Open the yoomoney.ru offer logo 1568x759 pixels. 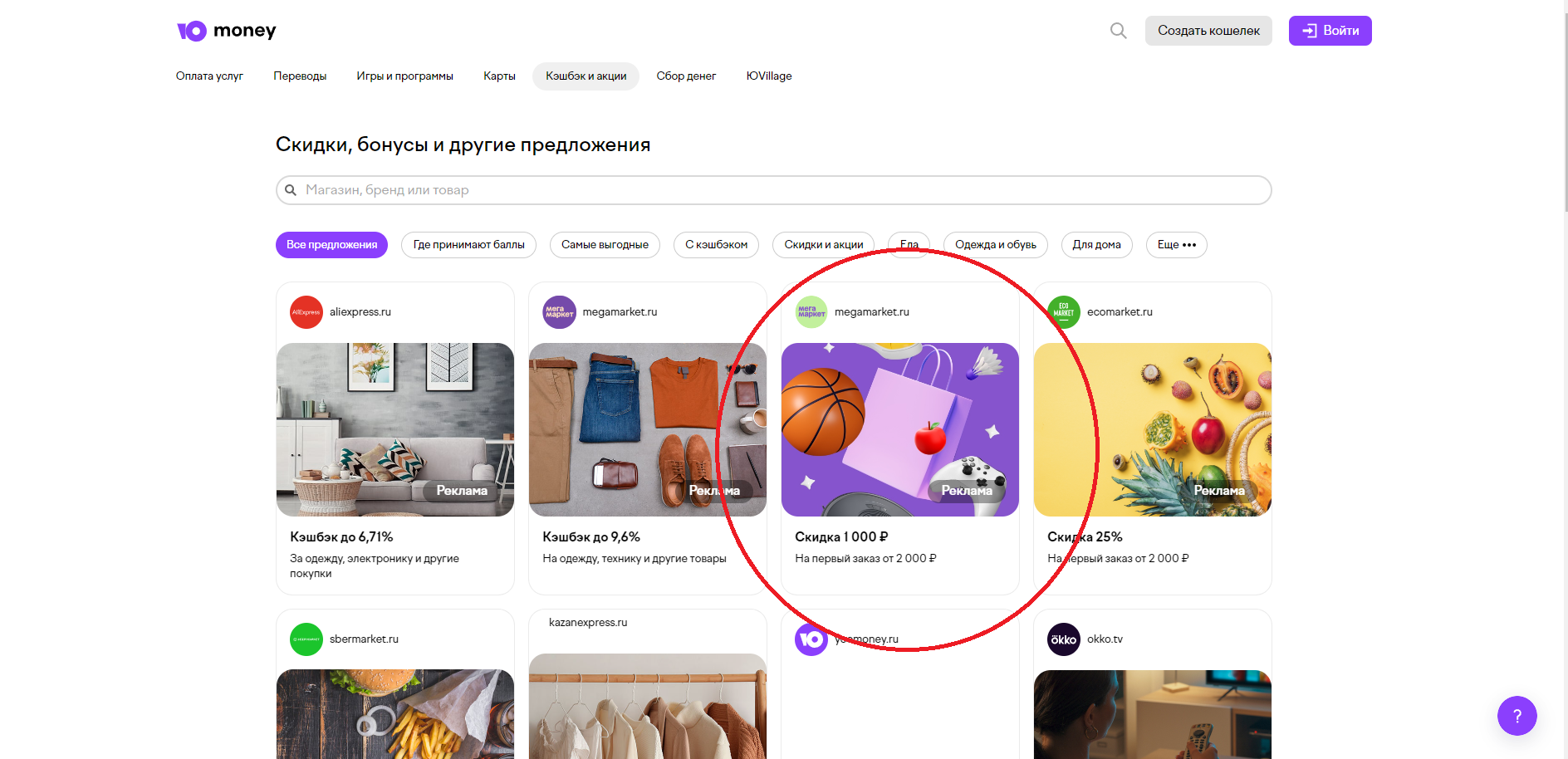(x=811, y=639)
